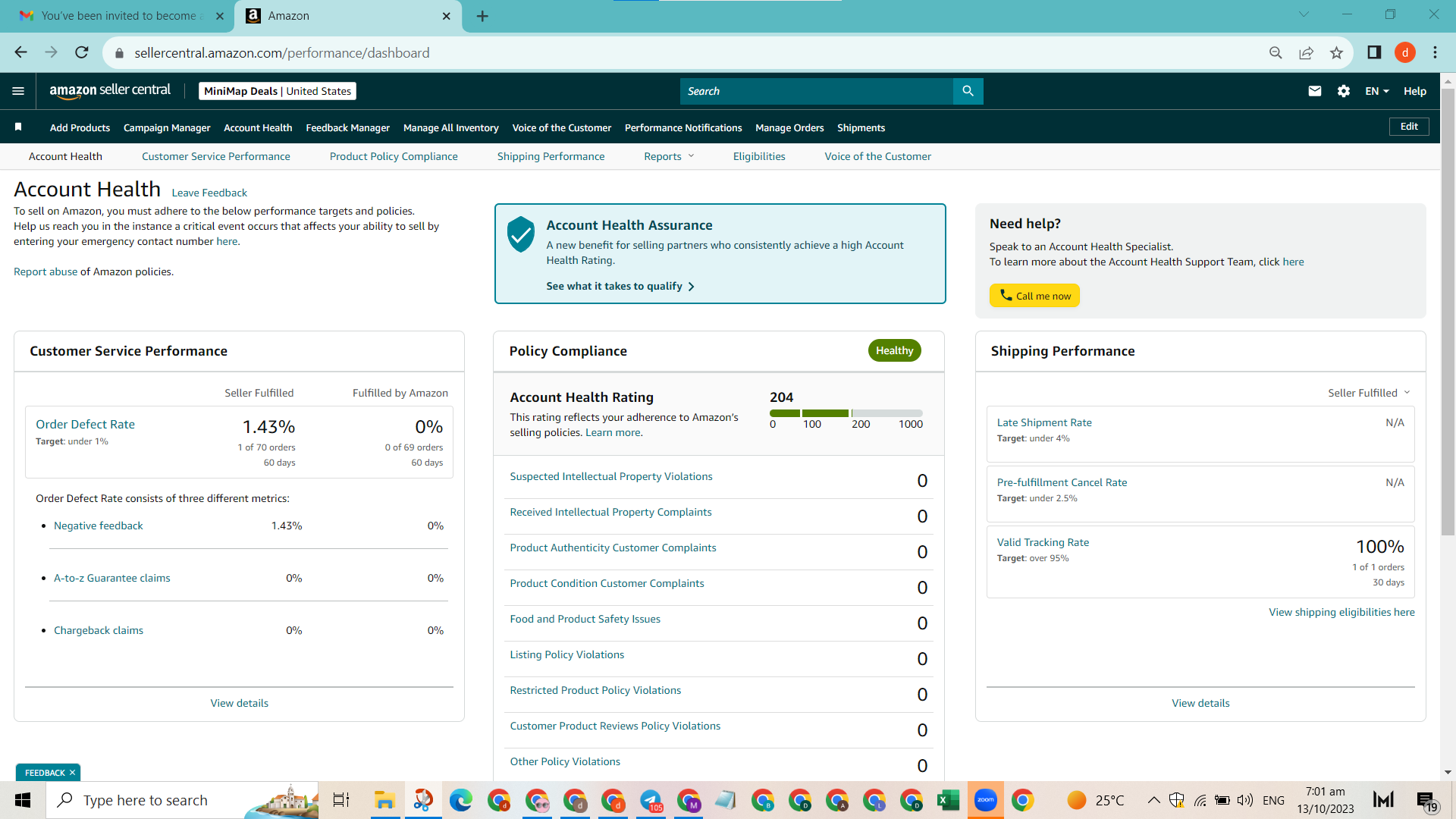Open Suspected Intellectual Property Violations
The width and height of the screenshot is (1456, 819).
click(611, 476)
